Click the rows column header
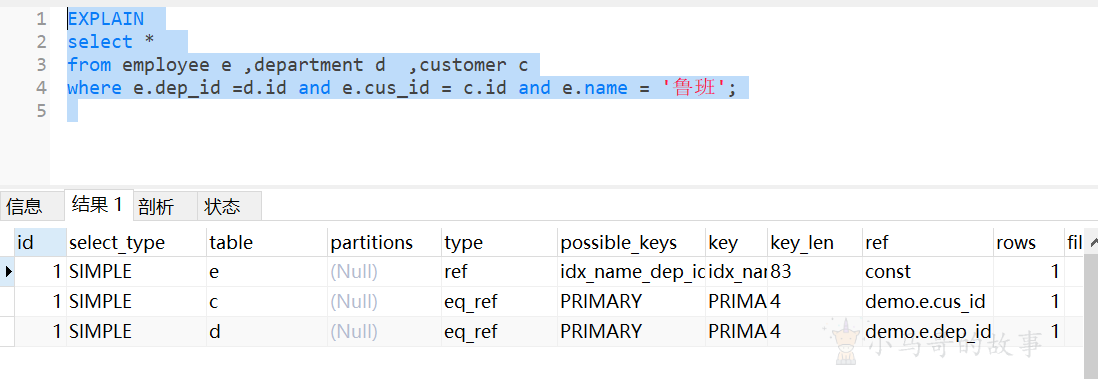 [1029, 242]
